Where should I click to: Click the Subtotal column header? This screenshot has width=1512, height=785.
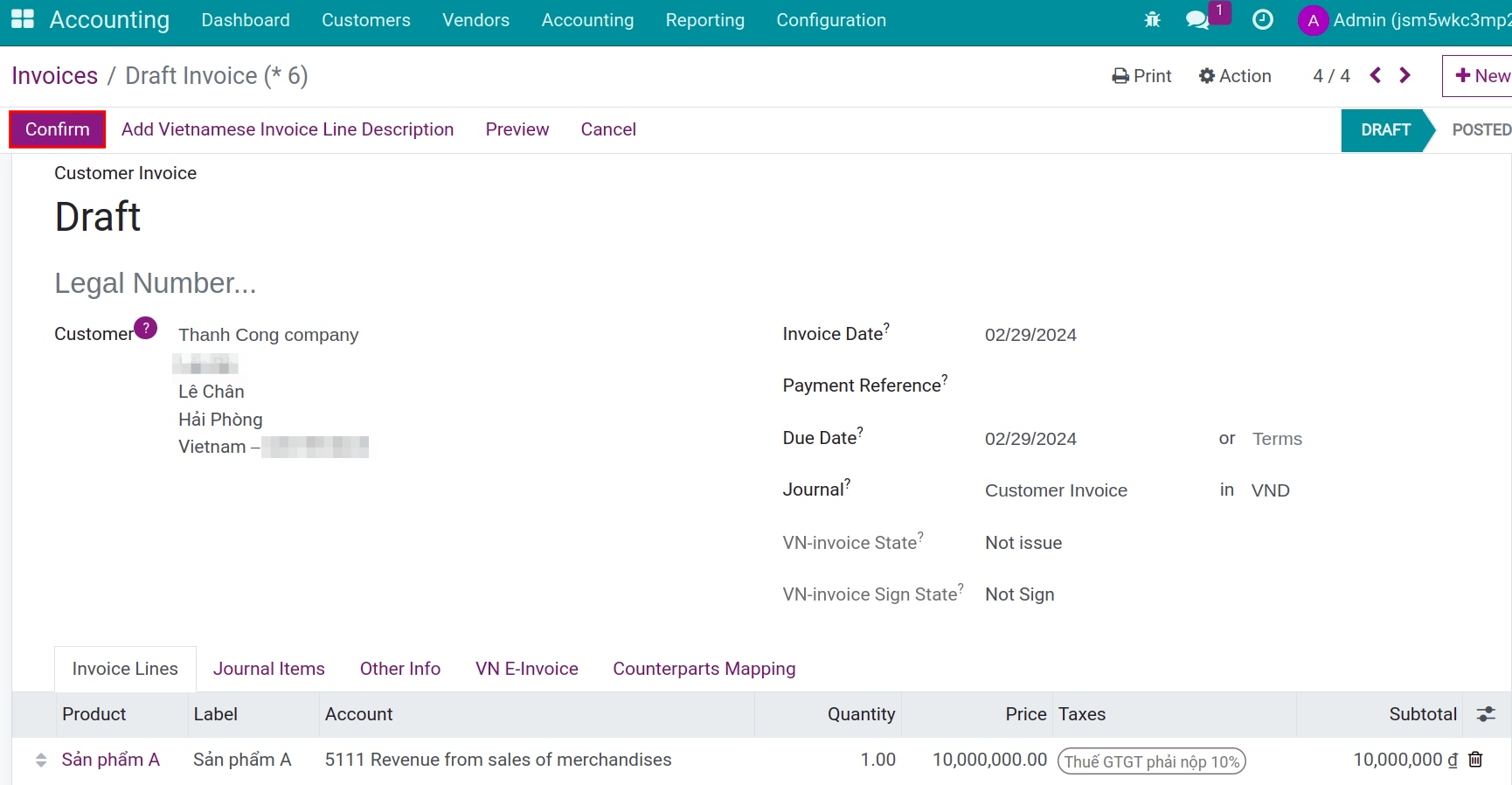tap(1423, 714)
